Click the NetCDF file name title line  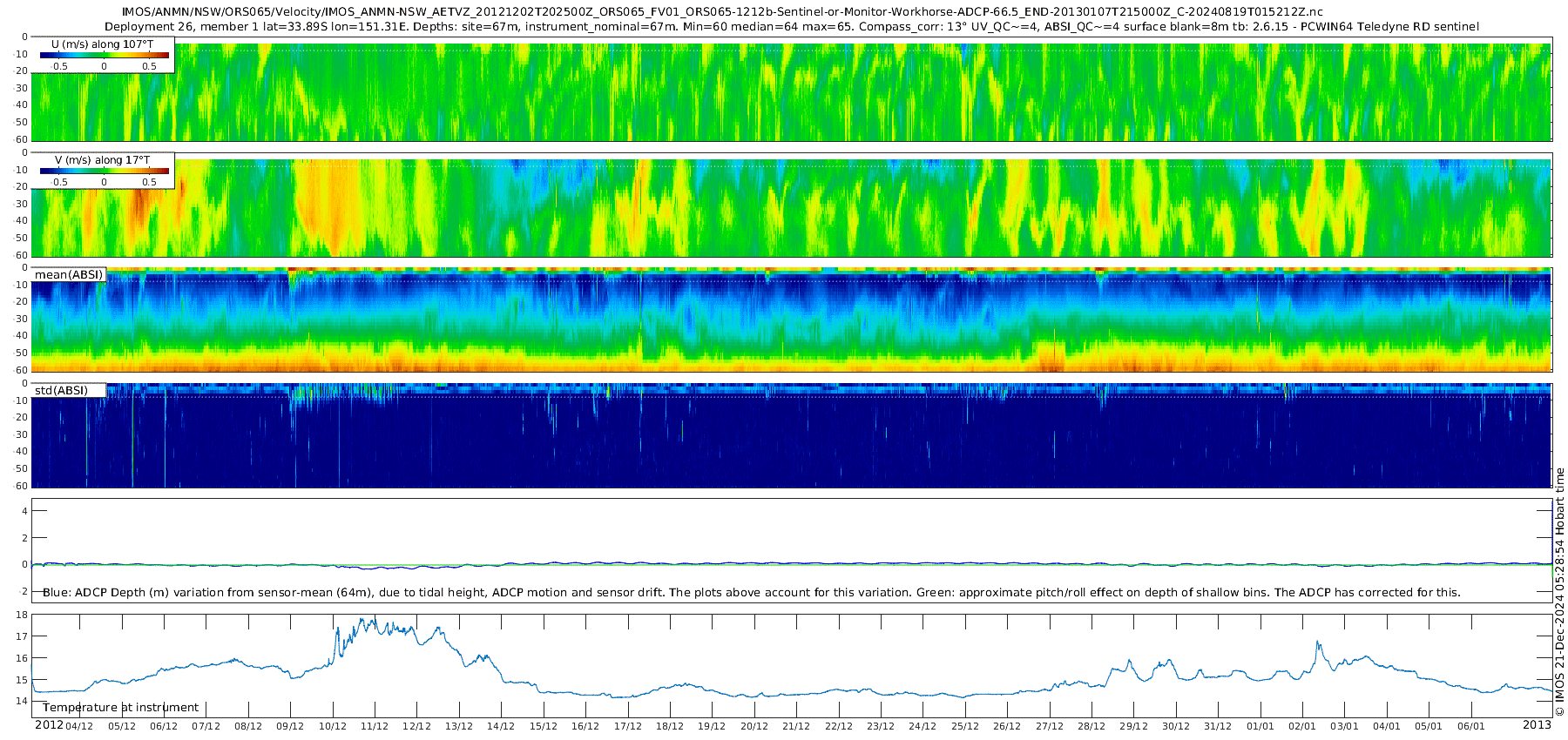point(722,12)
